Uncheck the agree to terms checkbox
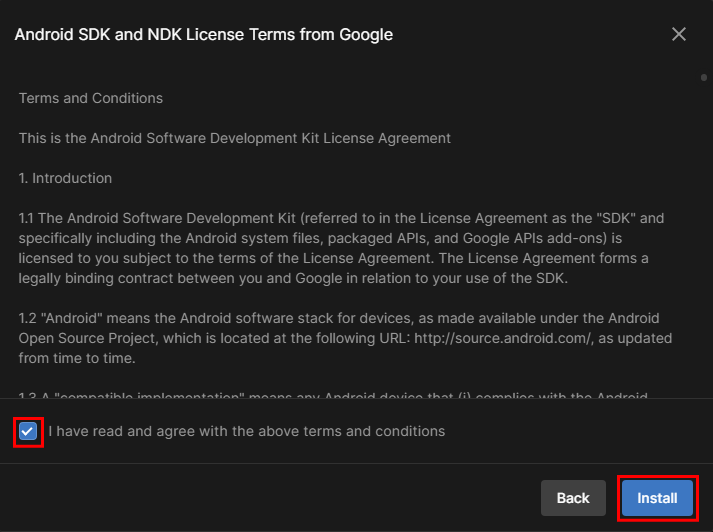713x532 pixels. (x=28, y=431)
